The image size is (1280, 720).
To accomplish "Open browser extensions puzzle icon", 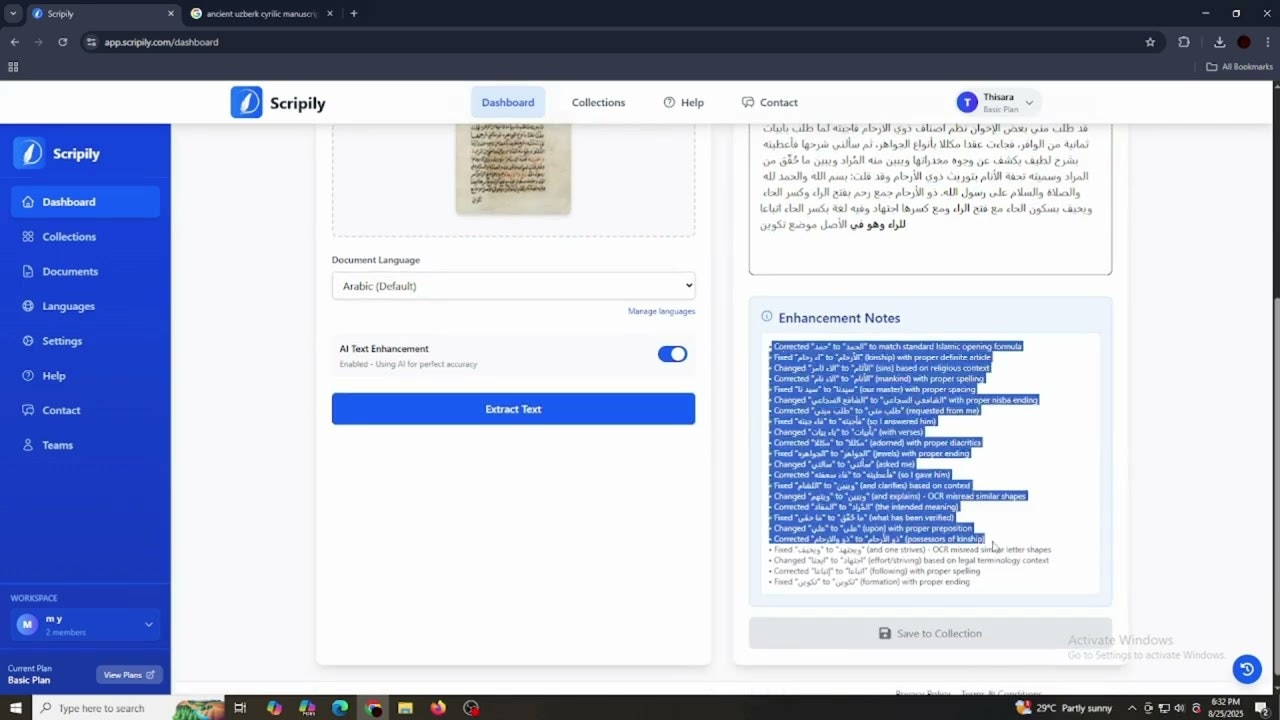I will (1184, 42).
